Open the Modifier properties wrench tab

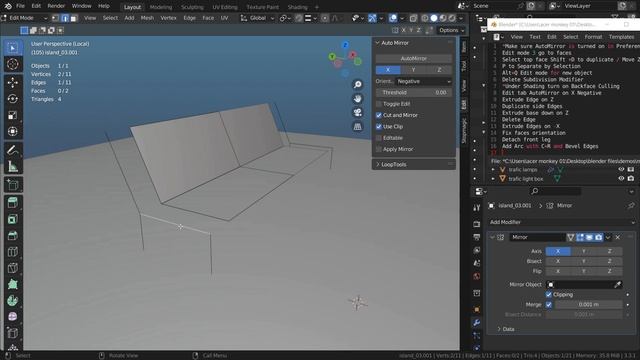[476, 323]
